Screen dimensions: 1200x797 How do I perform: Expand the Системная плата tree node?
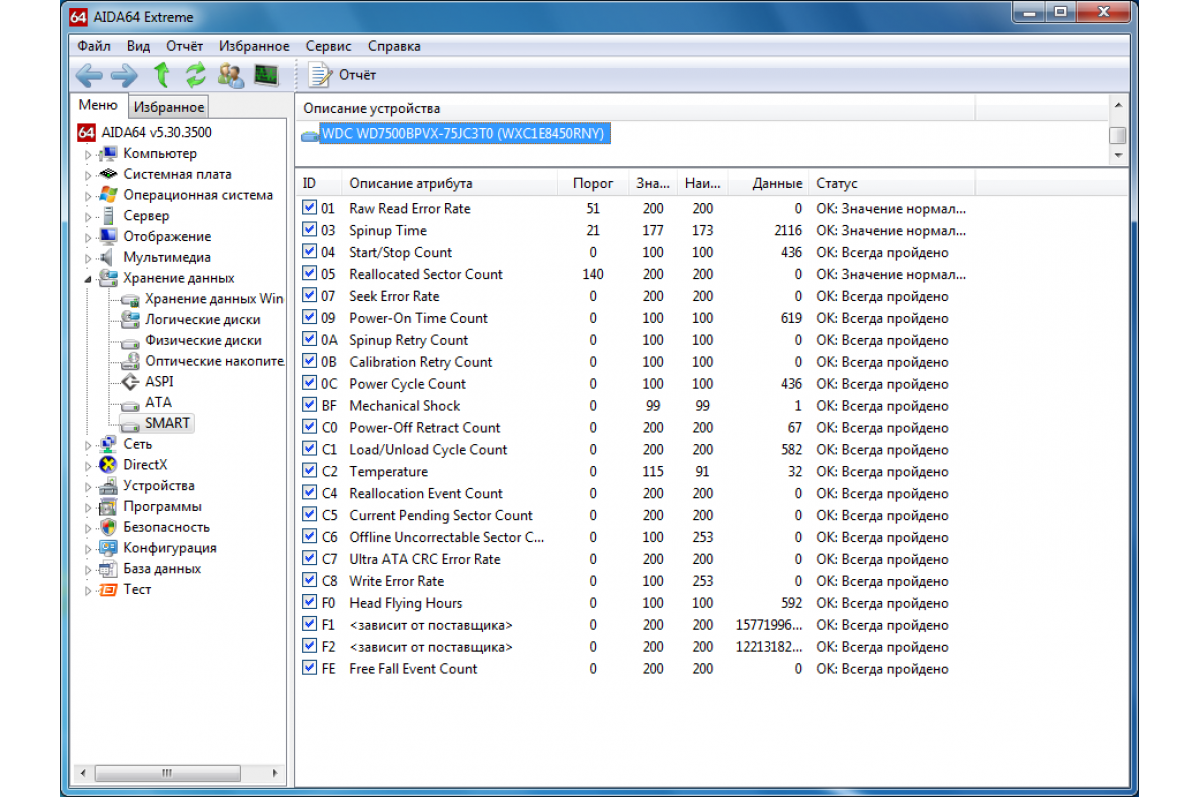pyautogui.click(x=88, y=175)
